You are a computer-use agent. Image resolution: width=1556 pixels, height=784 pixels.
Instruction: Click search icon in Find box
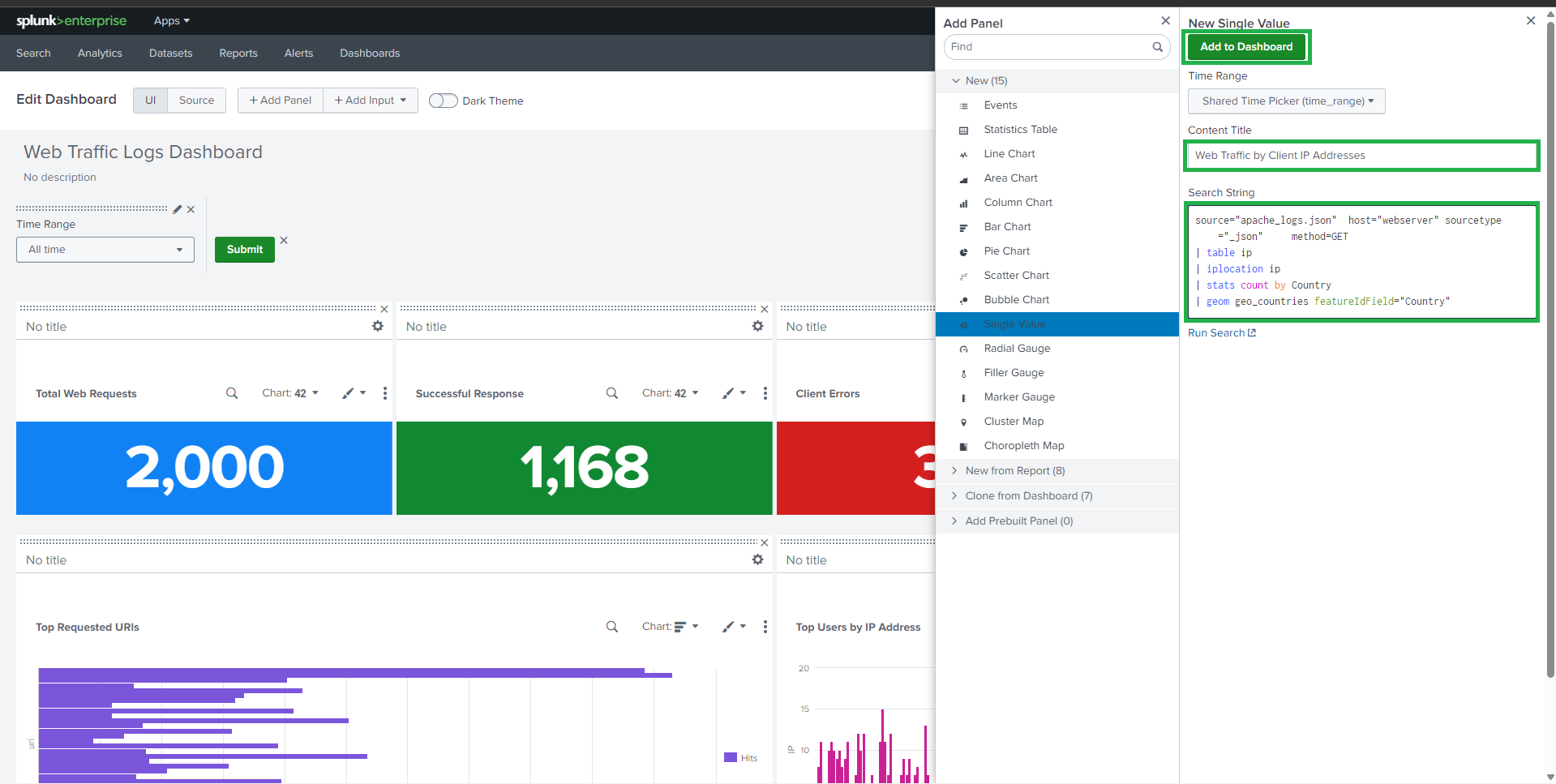pos(1157,47)
